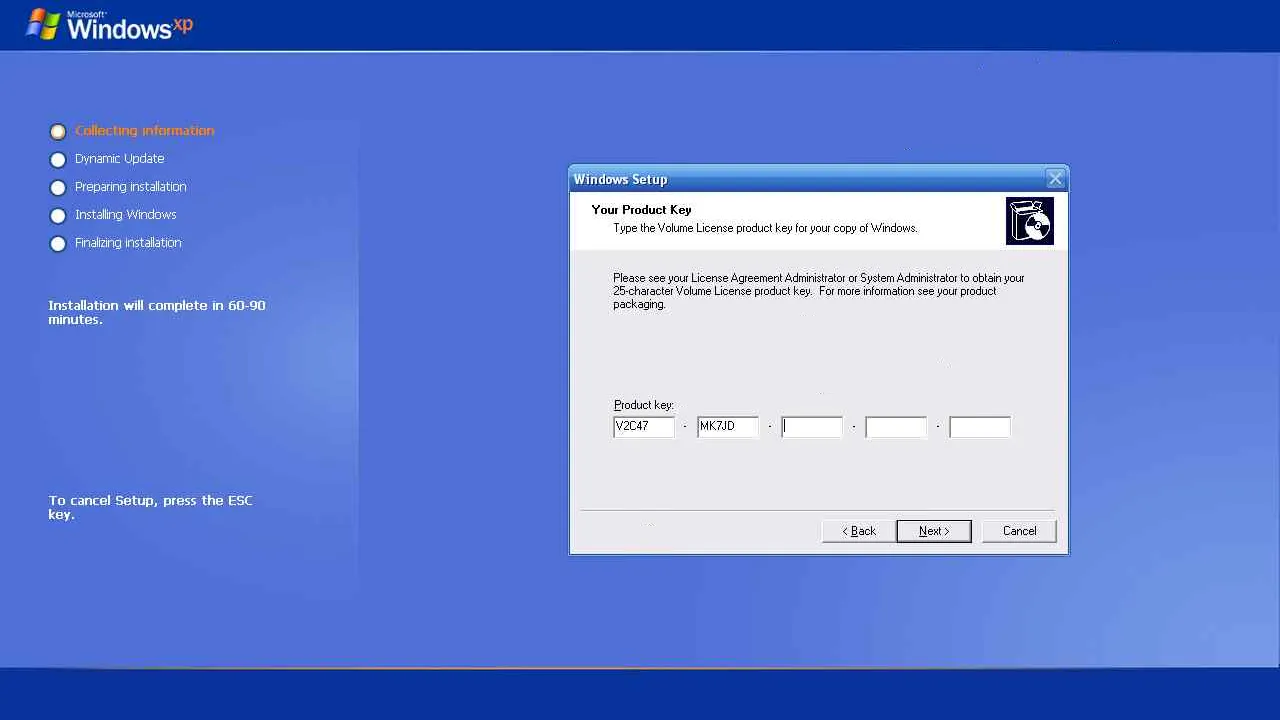The height and width of the screenshot is (720, 1280).
Task: Click the Preparing installation step bullet
Action: pos(58,188)
